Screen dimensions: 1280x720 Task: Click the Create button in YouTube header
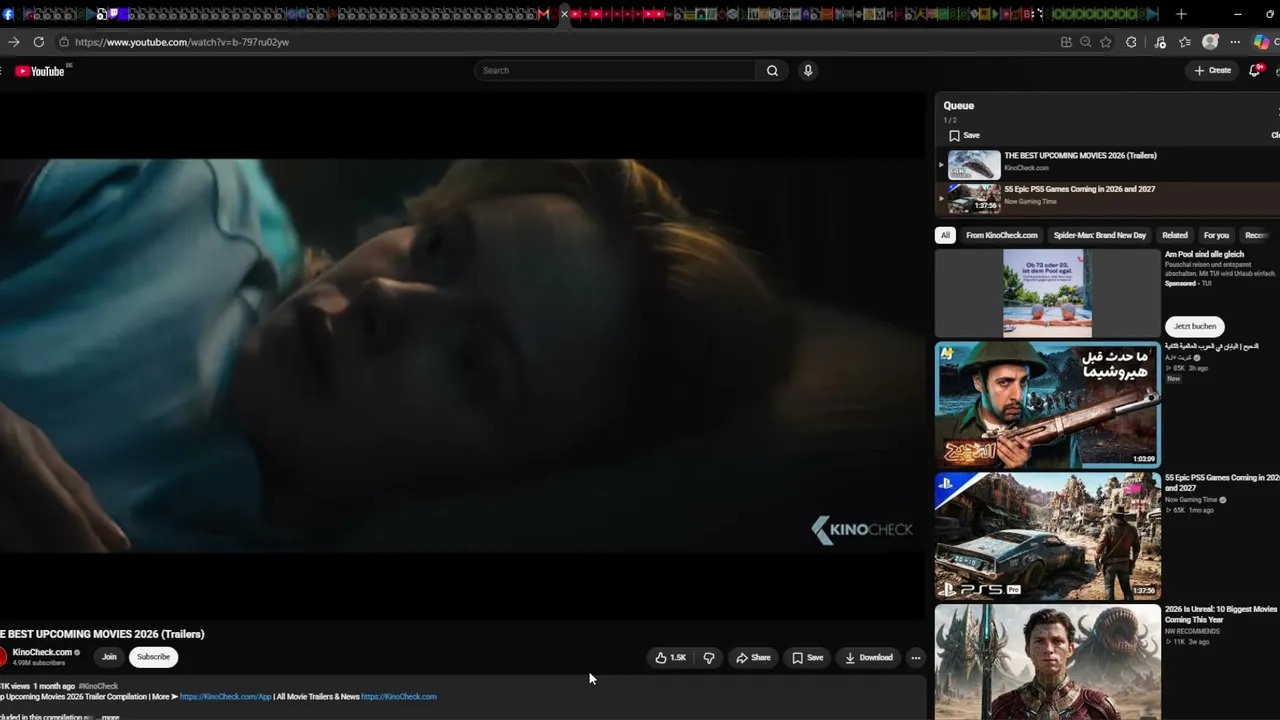coord(1213,71)
